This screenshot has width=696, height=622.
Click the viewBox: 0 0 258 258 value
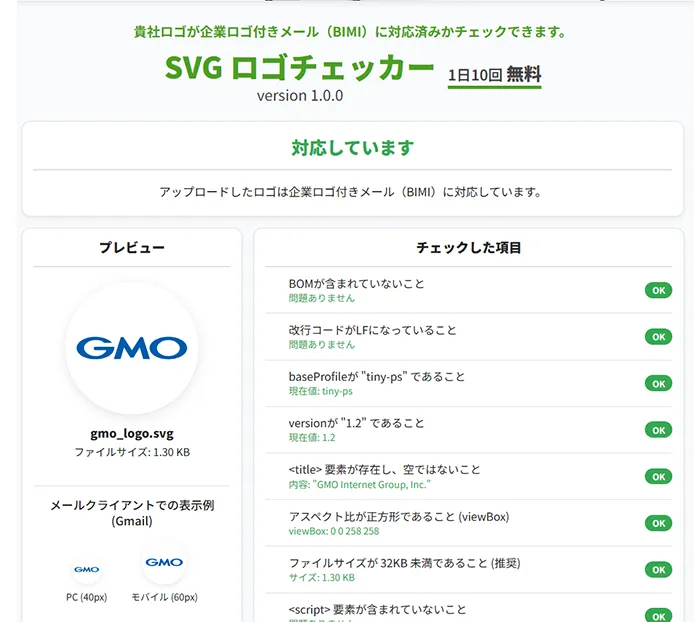[334, 531]
